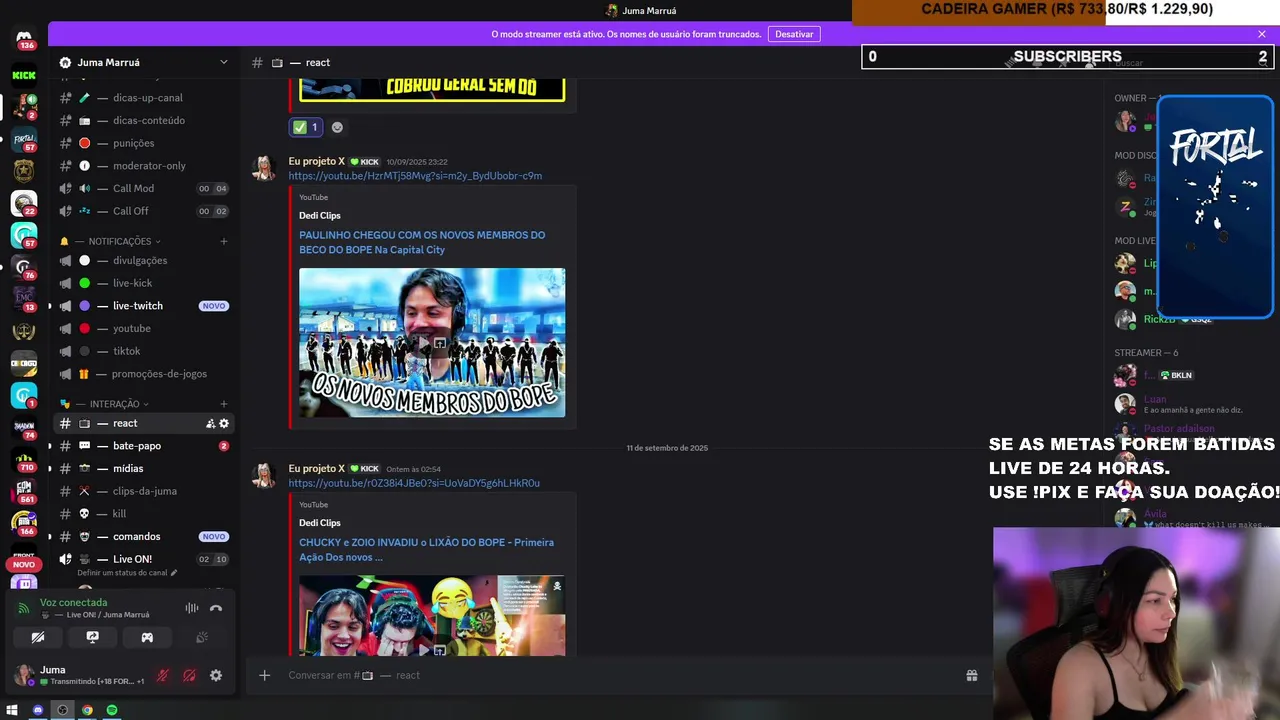
Task: Open youtu.be link from yesterday's message
Action: 414,483
